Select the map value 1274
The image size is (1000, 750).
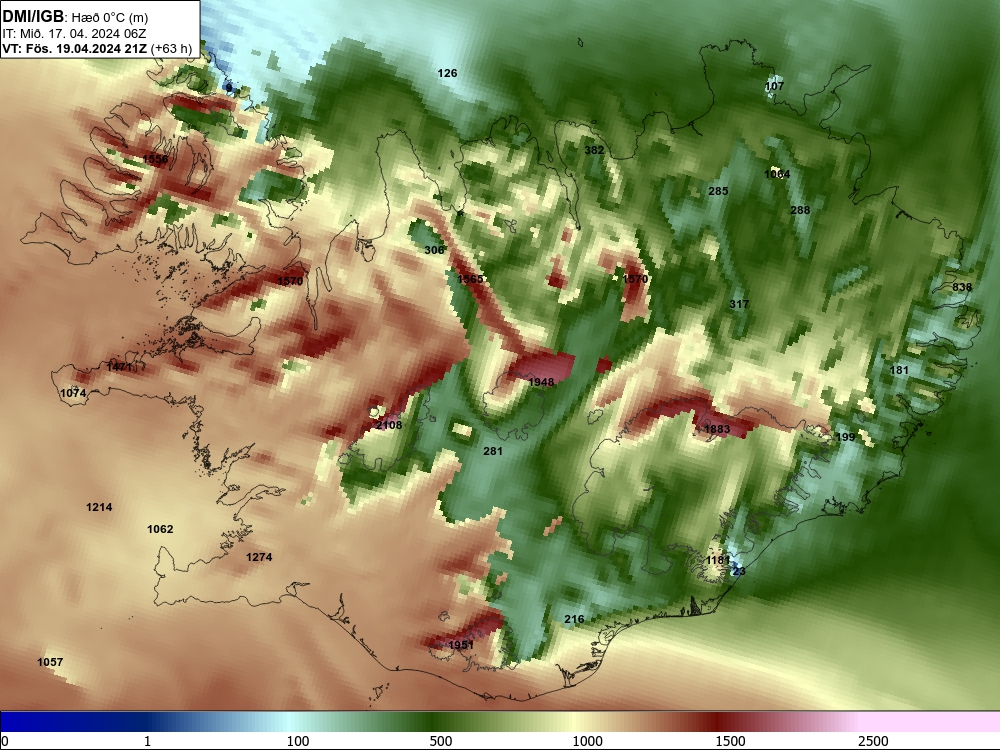(259, 557)
